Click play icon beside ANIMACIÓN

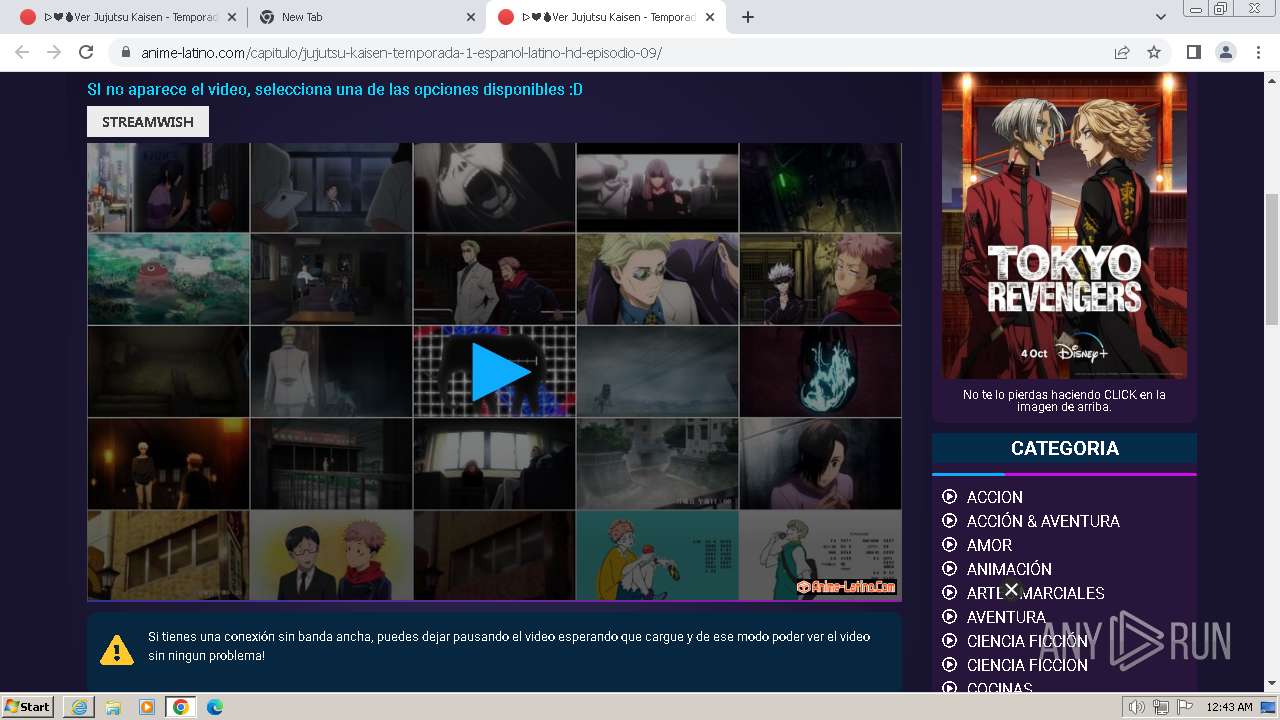pos(949,569)
